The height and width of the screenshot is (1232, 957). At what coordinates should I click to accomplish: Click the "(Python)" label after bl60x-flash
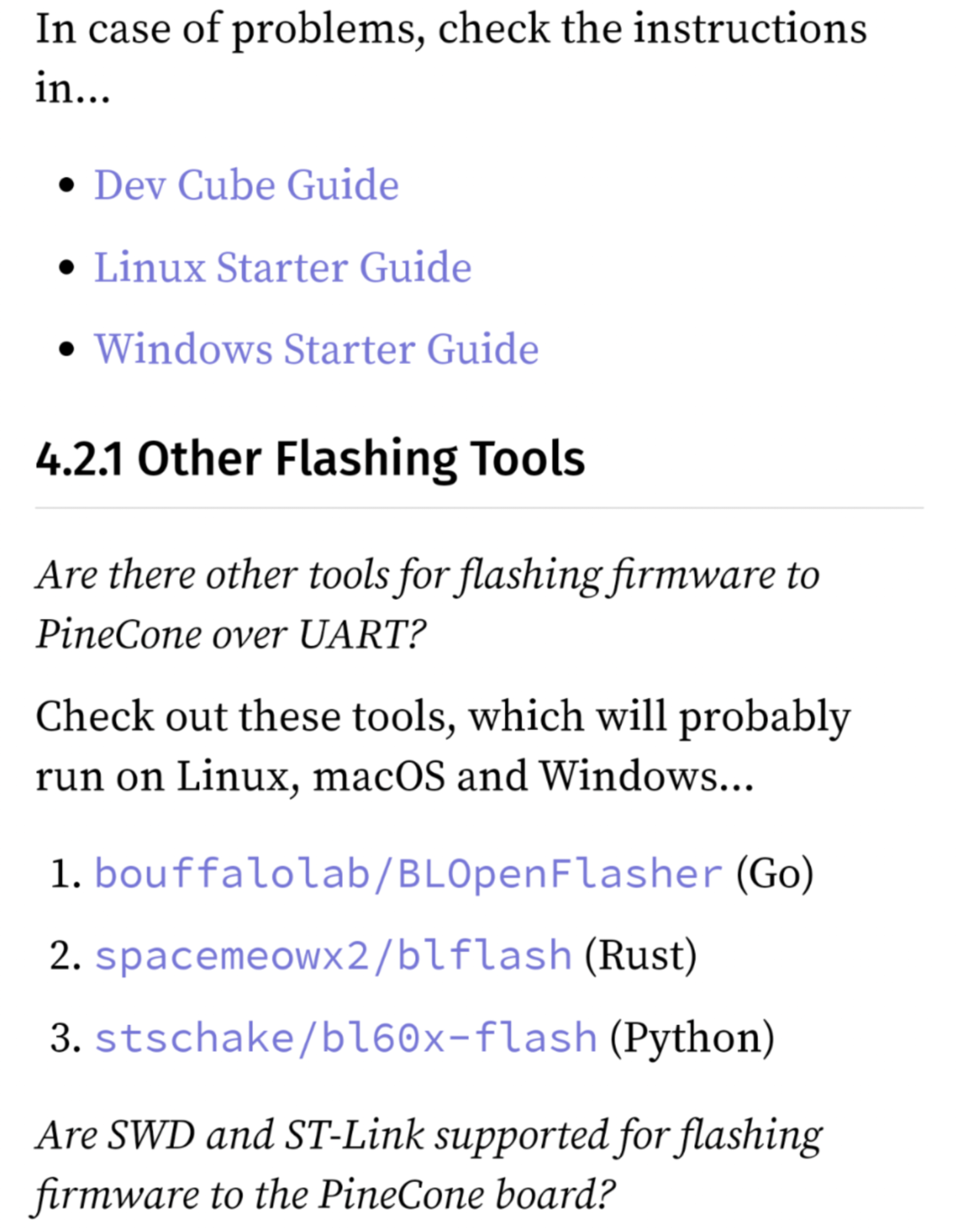pos(691,1038)
